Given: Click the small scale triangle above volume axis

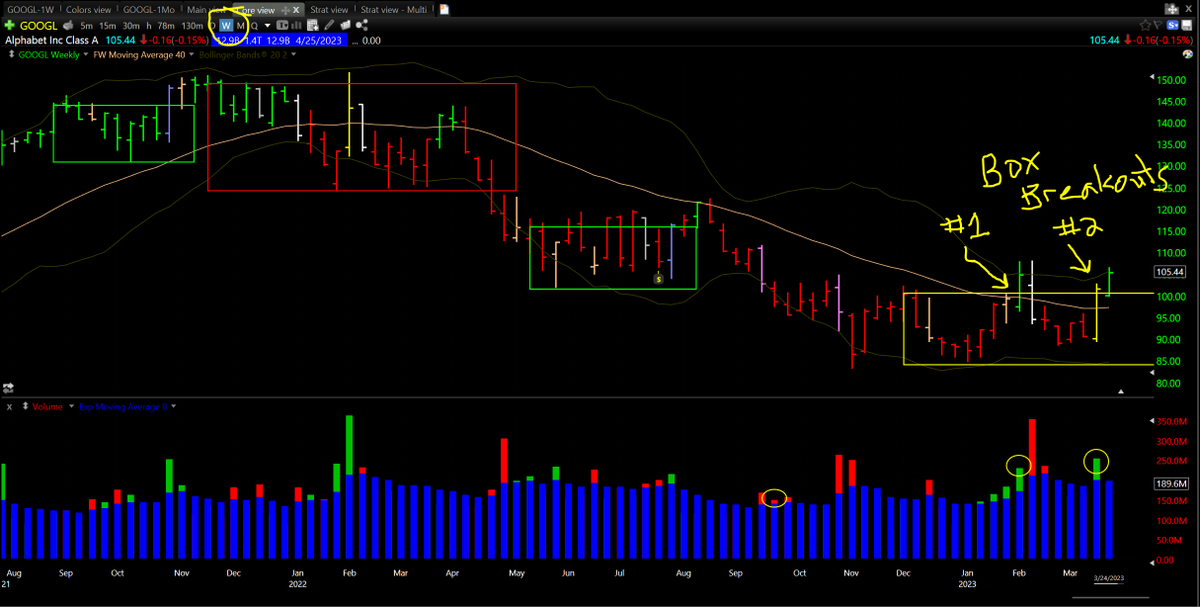Looking at the screenshot, I should pos(1120,391).
